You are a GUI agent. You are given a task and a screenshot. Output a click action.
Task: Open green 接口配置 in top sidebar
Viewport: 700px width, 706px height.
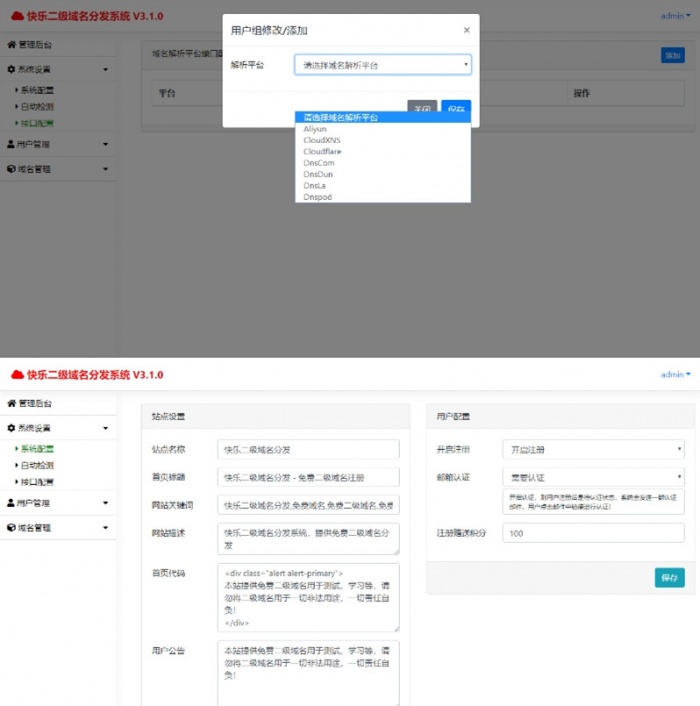37,123
